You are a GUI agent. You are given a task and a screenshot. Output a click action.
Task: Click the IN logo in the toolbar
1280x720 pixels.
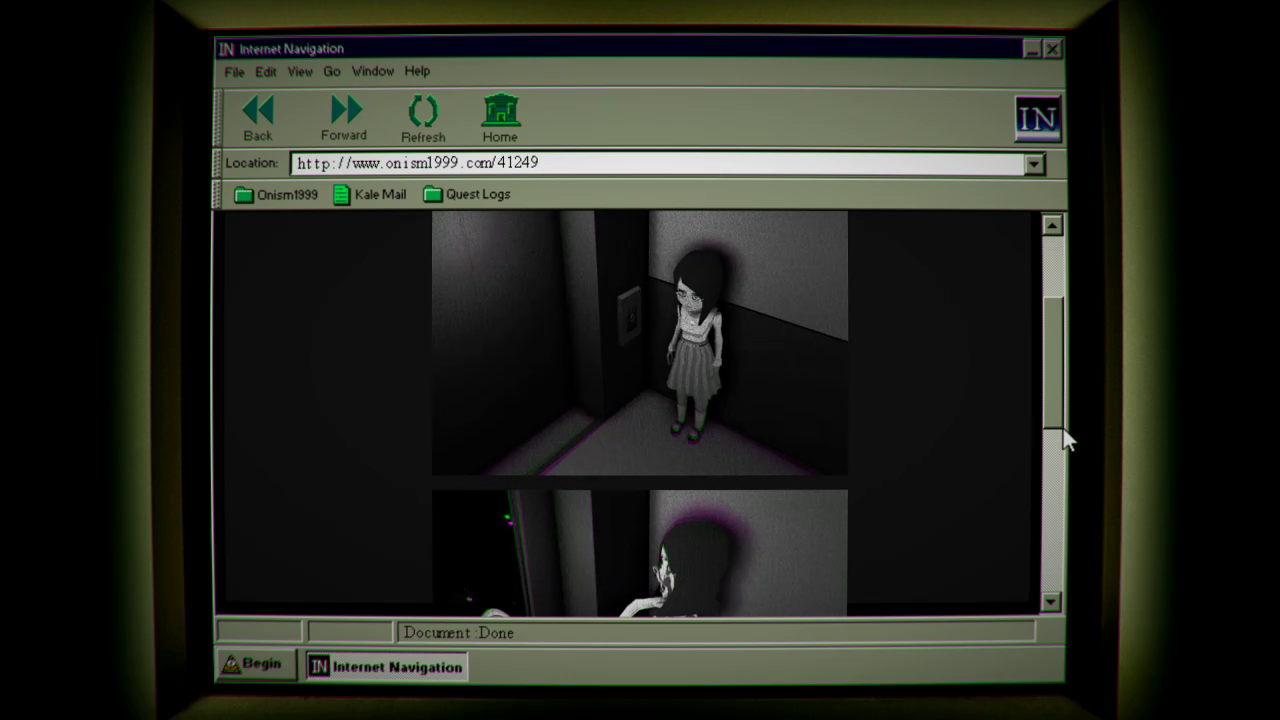click(x=1037, y=119)
